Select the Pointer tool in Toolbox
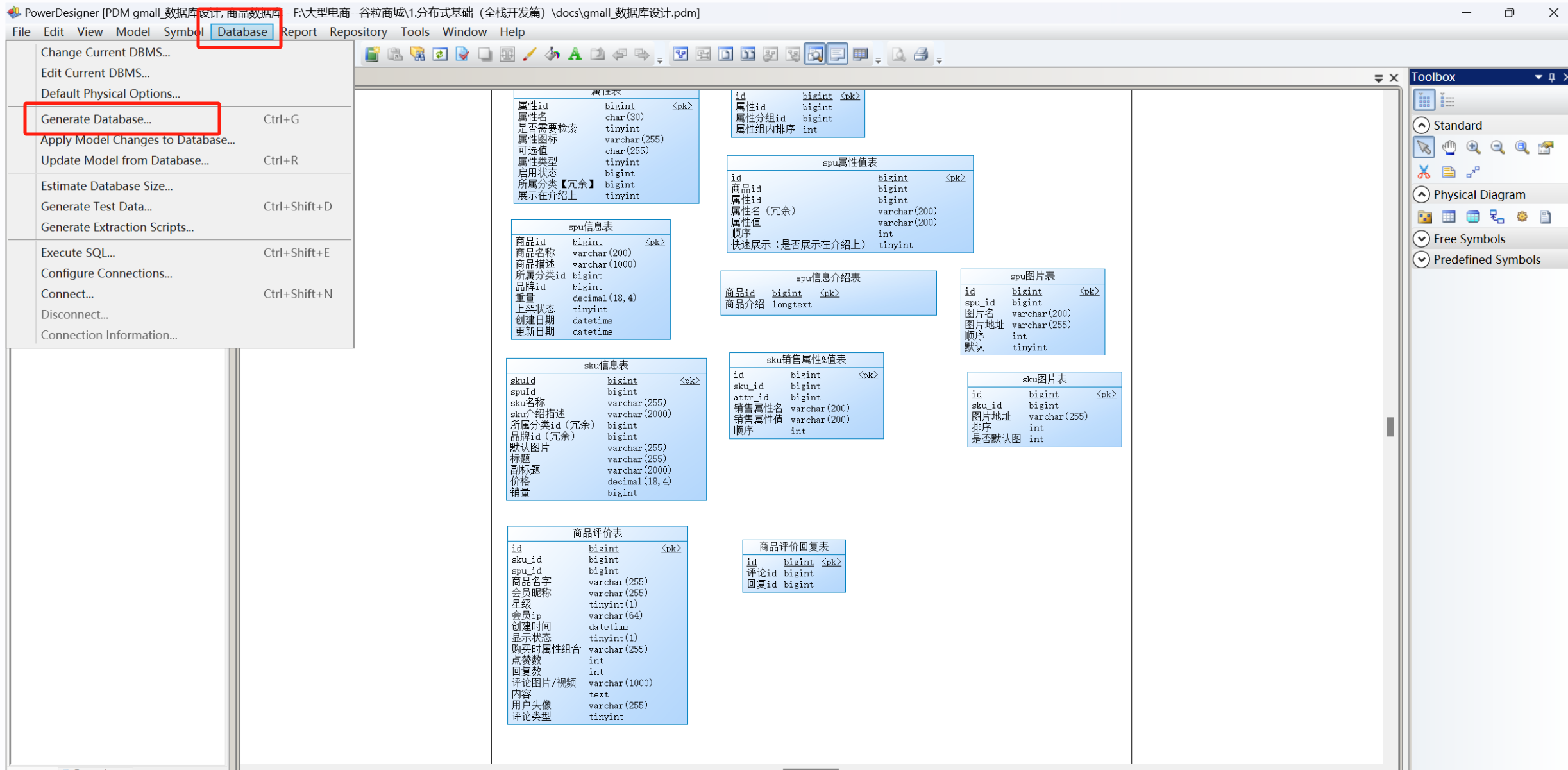1568x770 pixels. click(x=1424, y=148)
